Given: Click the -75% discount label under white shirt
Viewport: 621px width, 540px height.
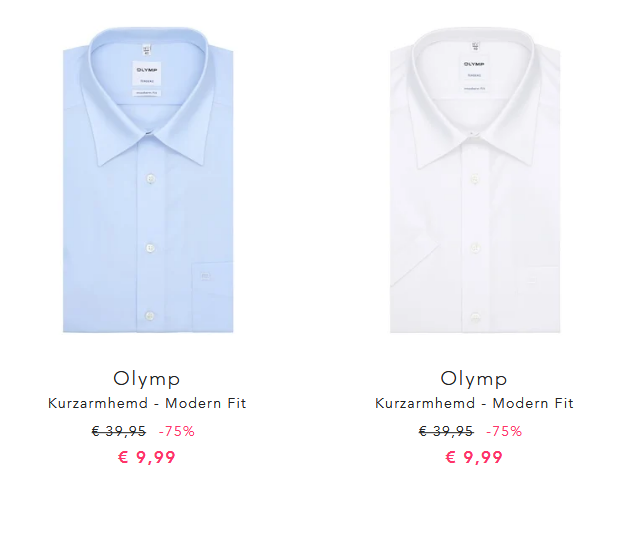Looking at the screenshot, I should coord(504,431).
